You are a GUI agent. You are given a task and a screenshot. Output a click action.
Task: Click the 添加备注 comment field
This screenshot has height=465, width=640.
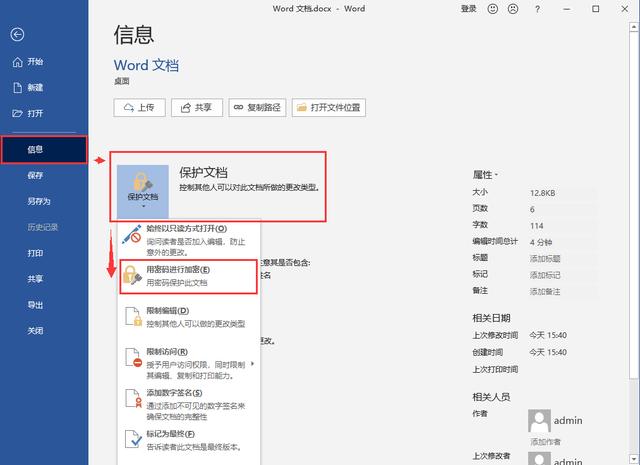[562, 291]
